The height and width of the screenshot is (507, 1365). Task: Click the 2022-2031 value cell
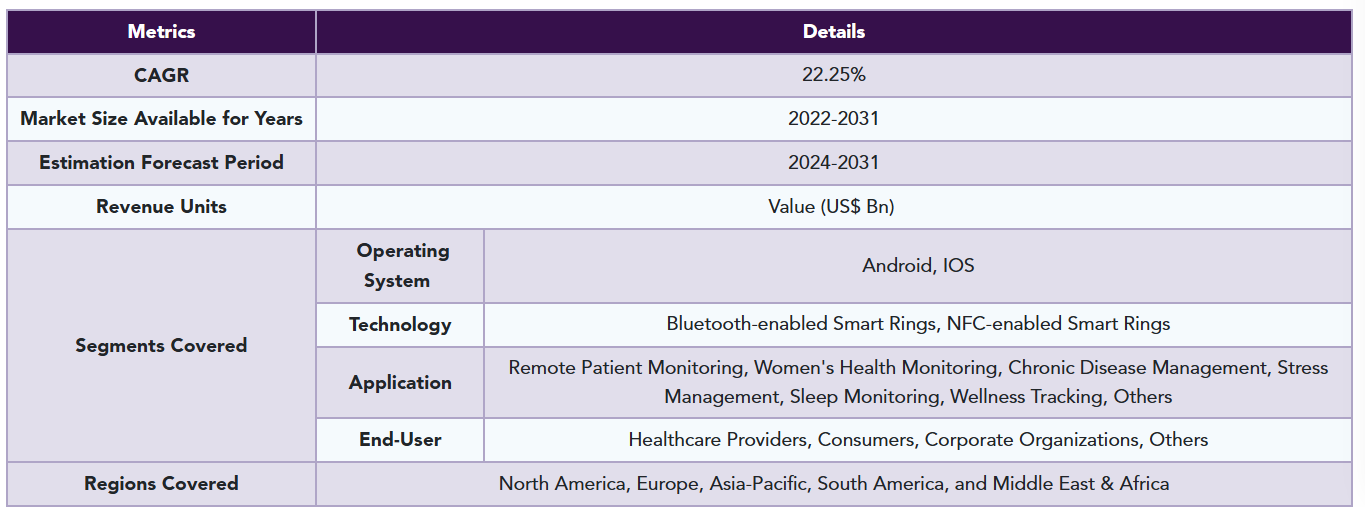pyautogui.click(x=833, y=119)
